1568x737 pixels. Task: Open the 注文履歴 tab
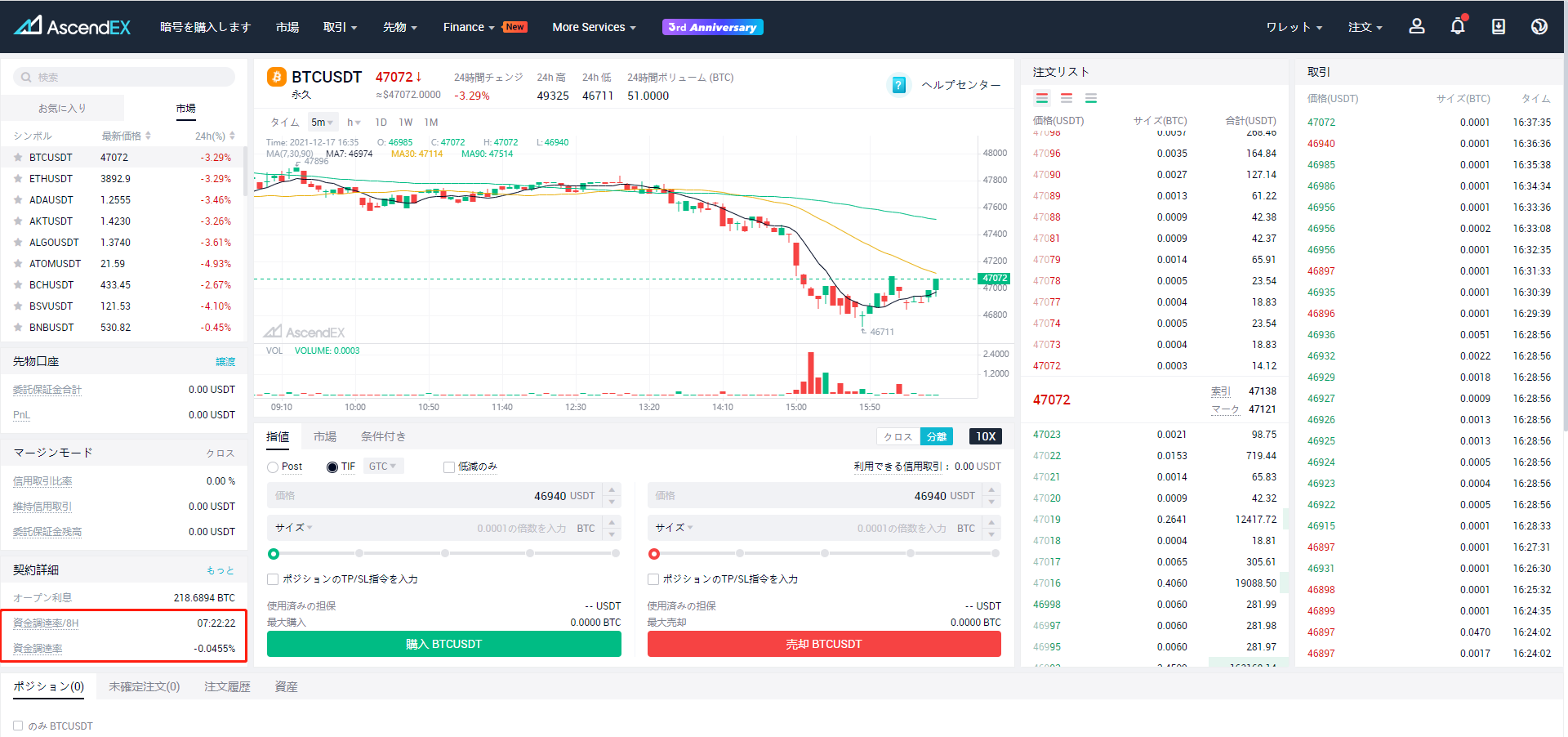click(x=227, y=686)
